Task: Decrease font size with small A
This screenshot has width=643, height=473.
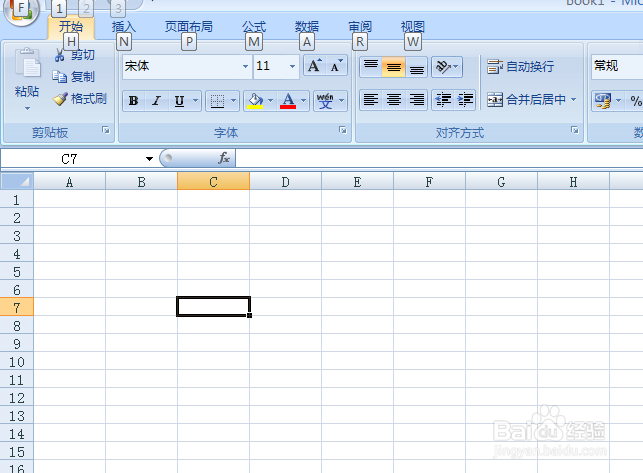Action: click(336, 66)
